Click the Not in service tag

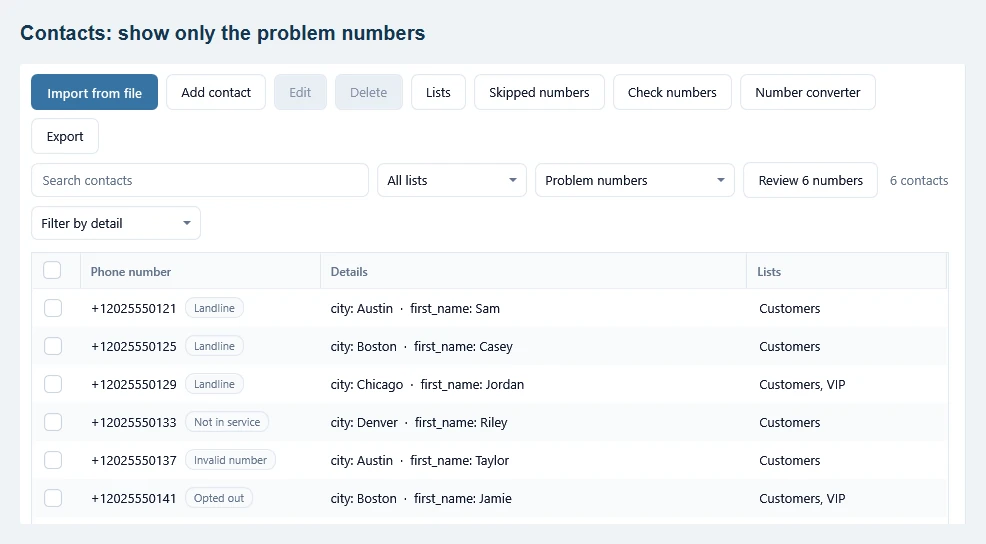(x=227, y=422)
